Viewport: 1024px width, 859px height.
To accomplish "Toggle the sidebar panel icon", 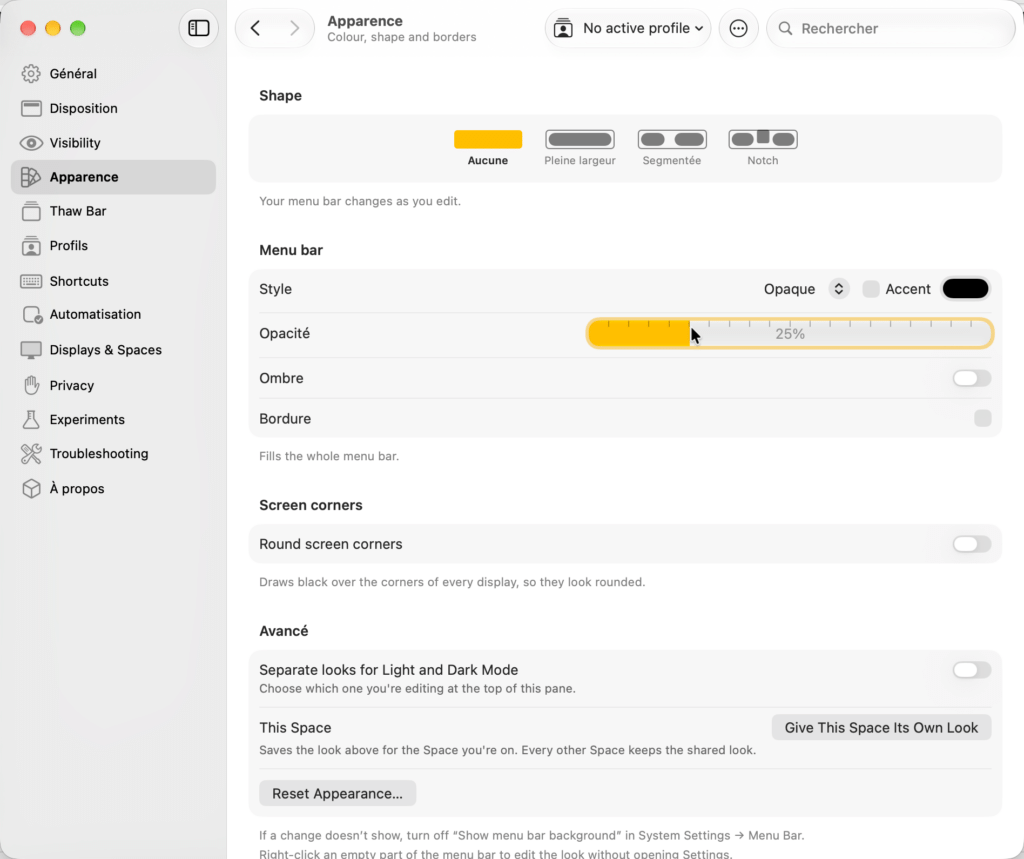I will point(199,28).
